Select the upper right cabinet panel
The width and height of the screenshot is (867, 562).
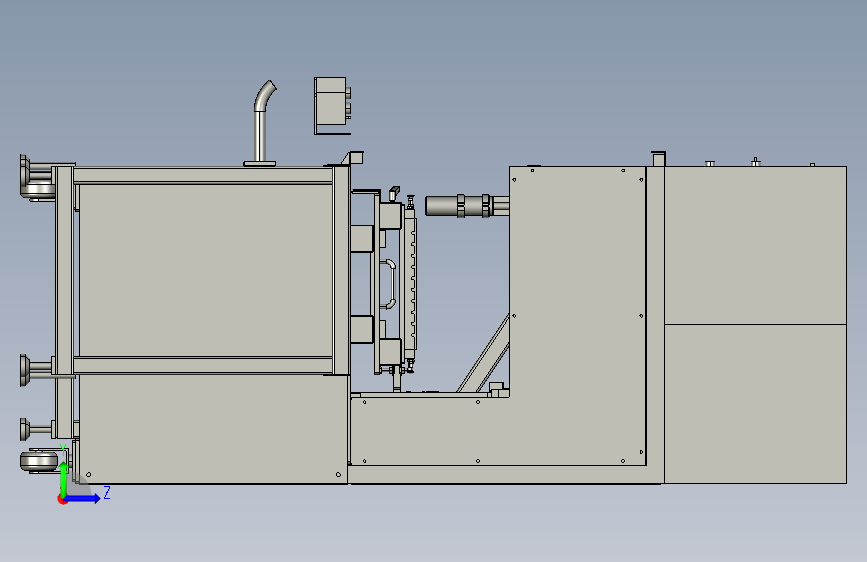(x=755, y=245)
